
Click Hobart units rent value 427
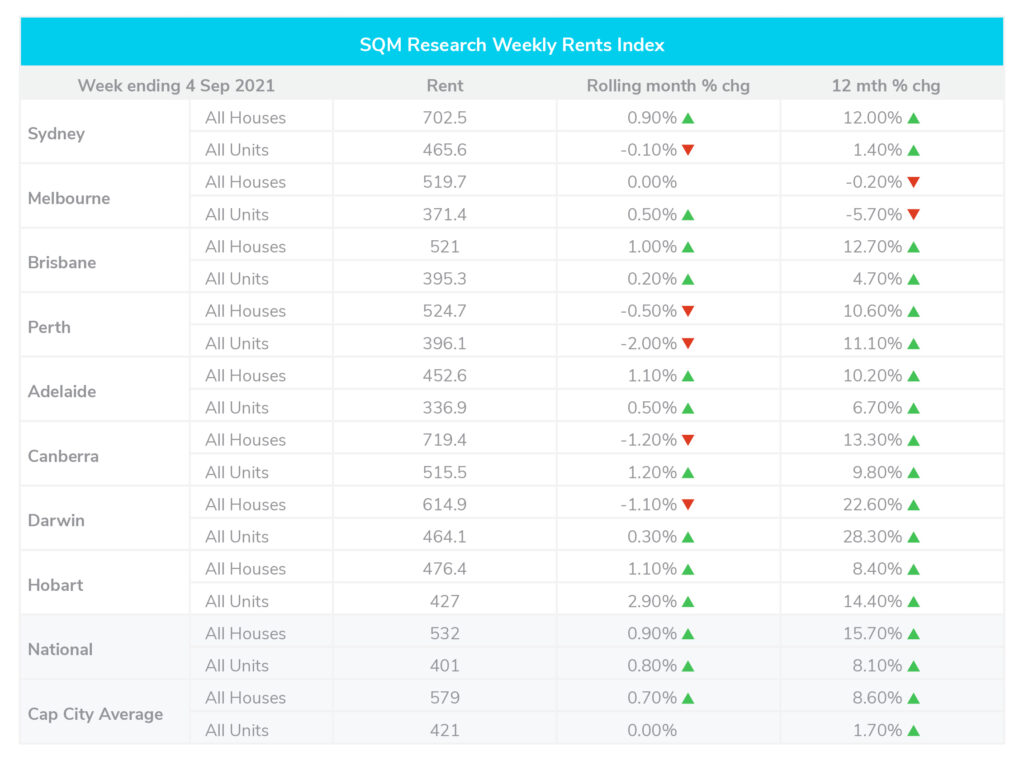[x=444, y=601]
